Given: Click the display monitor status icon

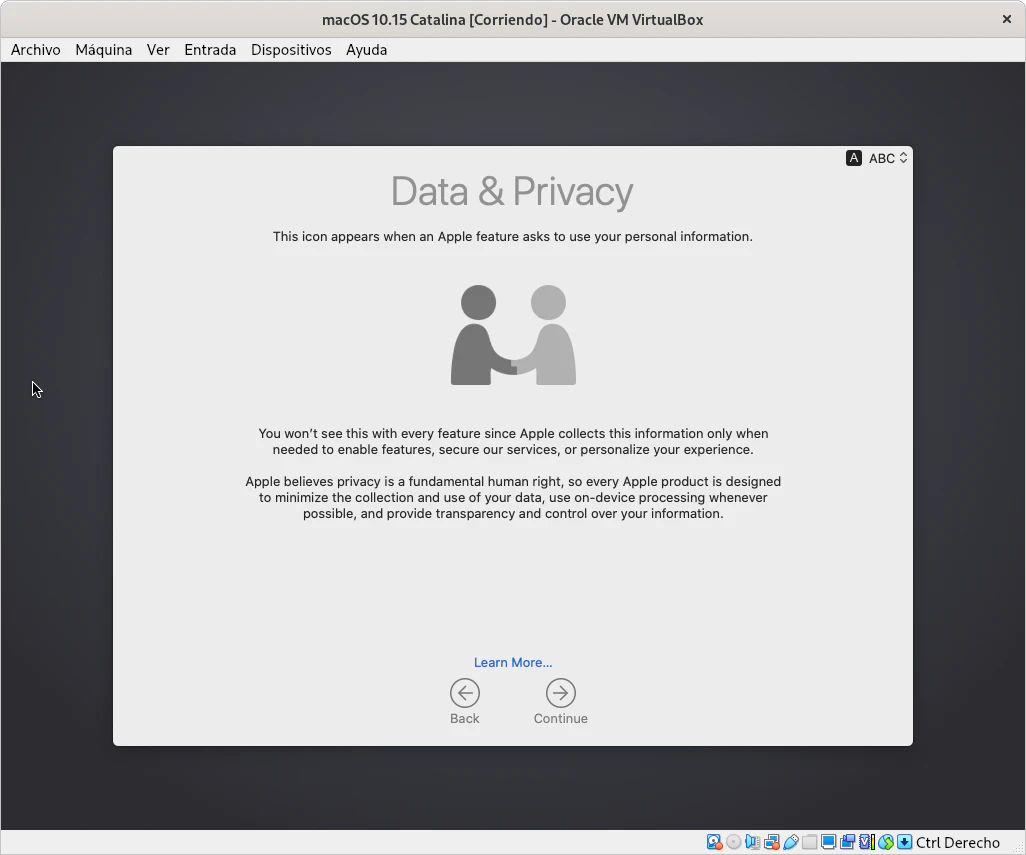Looking at the screenshot, I should coord(829,842).
